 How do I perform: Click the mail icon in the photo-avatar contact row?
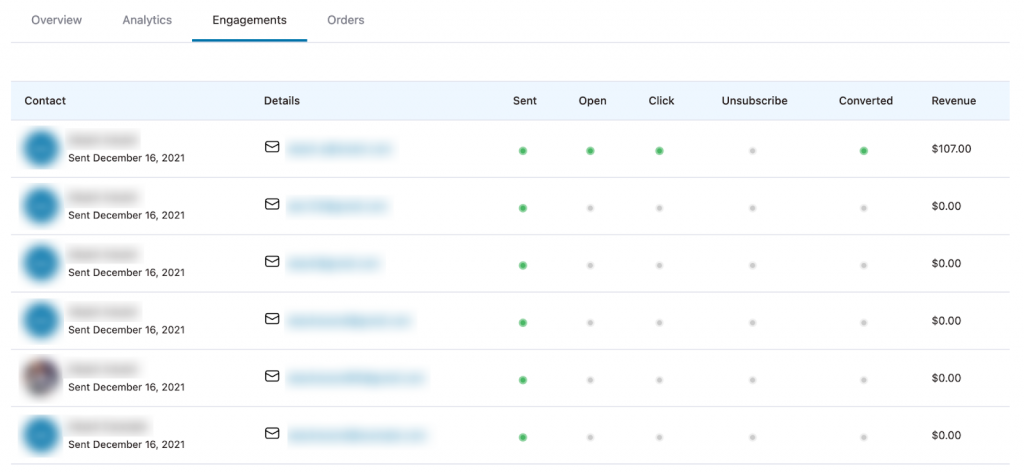point(272,376)
